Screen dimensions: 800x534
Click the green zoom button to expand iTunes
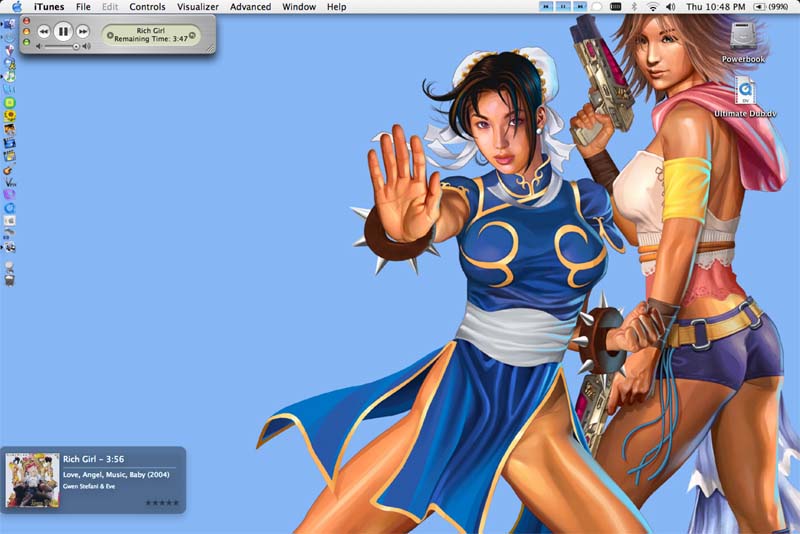pyautogui.click(x=27, y=42)
